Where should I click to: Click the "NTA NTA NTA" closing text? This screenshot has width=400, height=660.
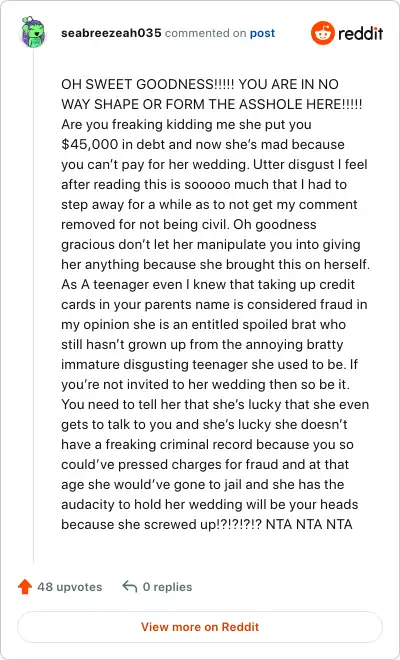(309, 524)
